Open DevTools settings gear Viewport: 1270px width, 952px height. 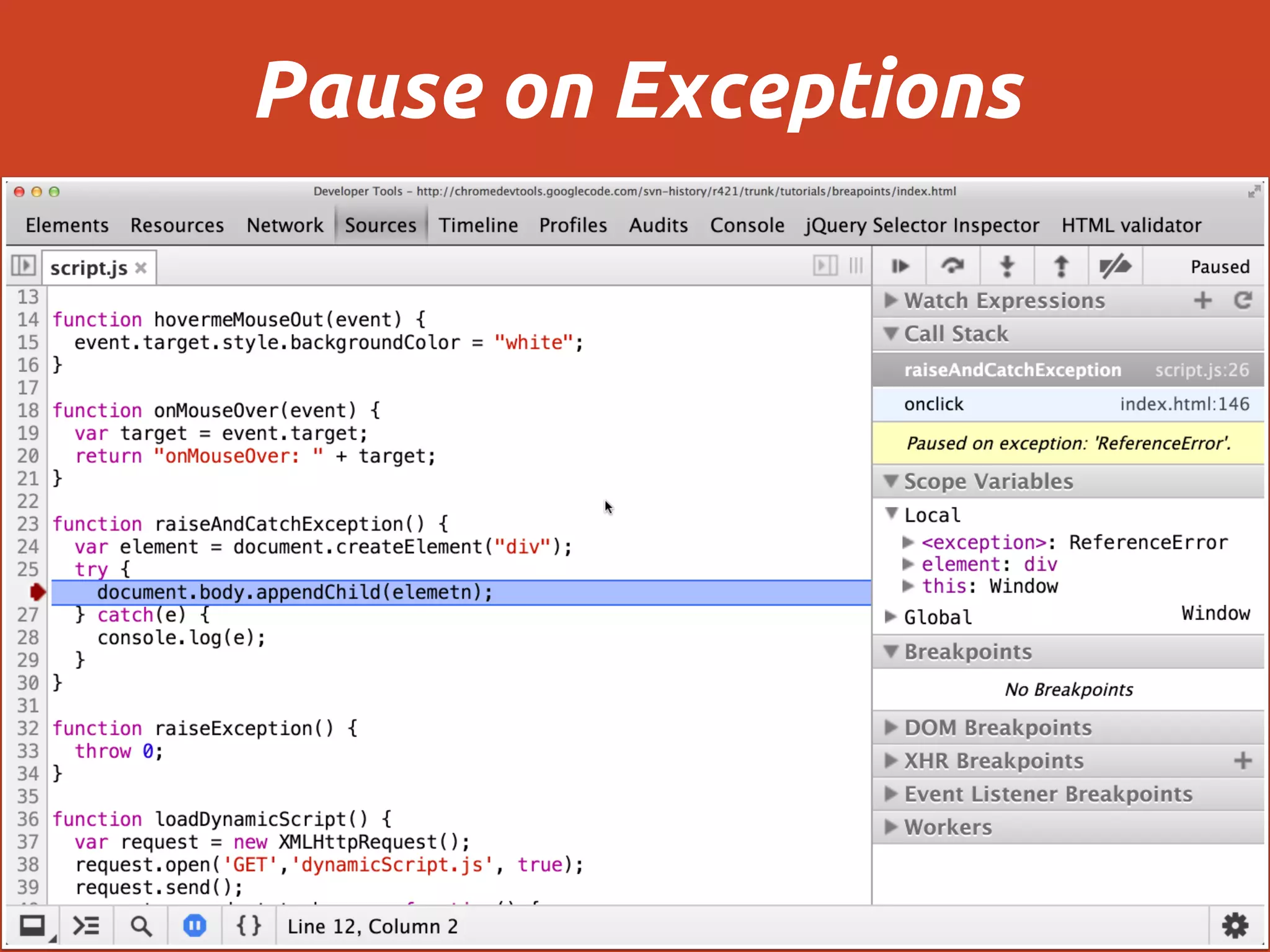pos(1235,926)
